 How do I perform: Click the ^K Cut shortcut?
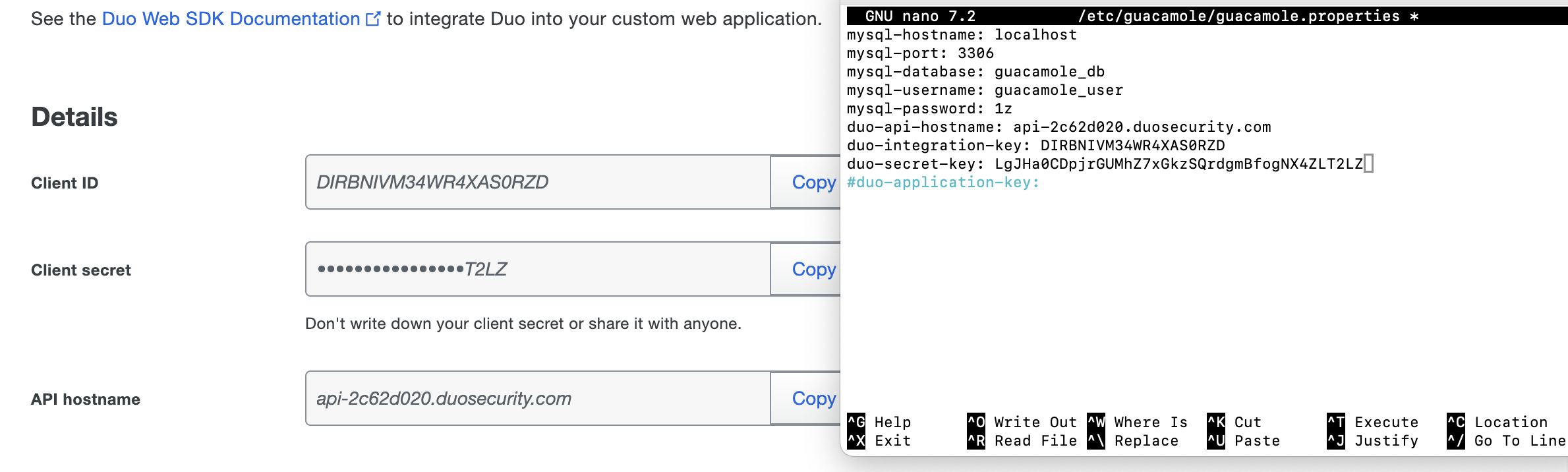click(x=1234, y=422)
